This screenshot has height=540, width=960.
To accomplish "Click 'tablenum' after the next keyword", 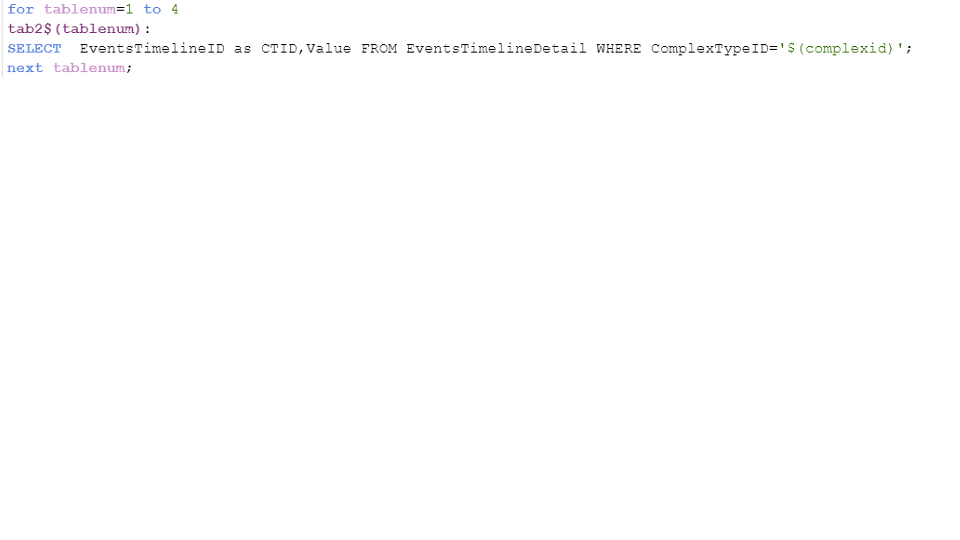I will coord(89,68).
